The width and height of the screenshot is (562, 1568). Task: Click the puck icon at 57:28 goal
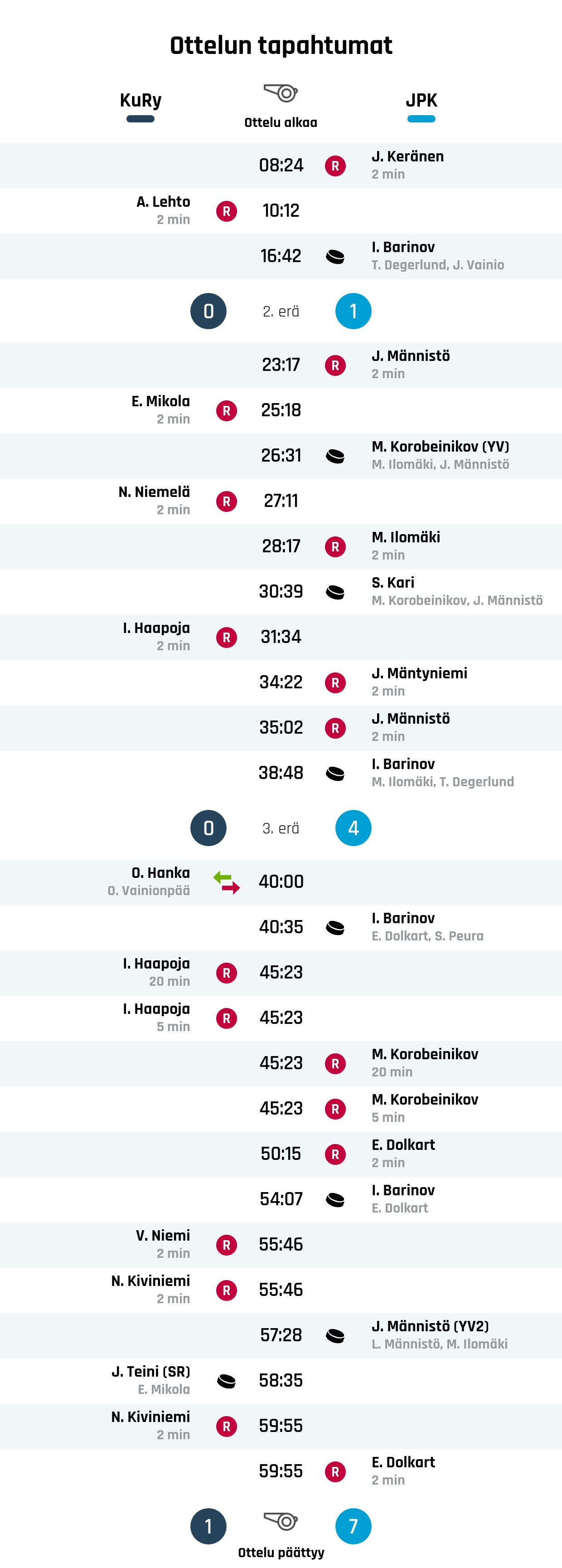click(x=335, y=1335)
